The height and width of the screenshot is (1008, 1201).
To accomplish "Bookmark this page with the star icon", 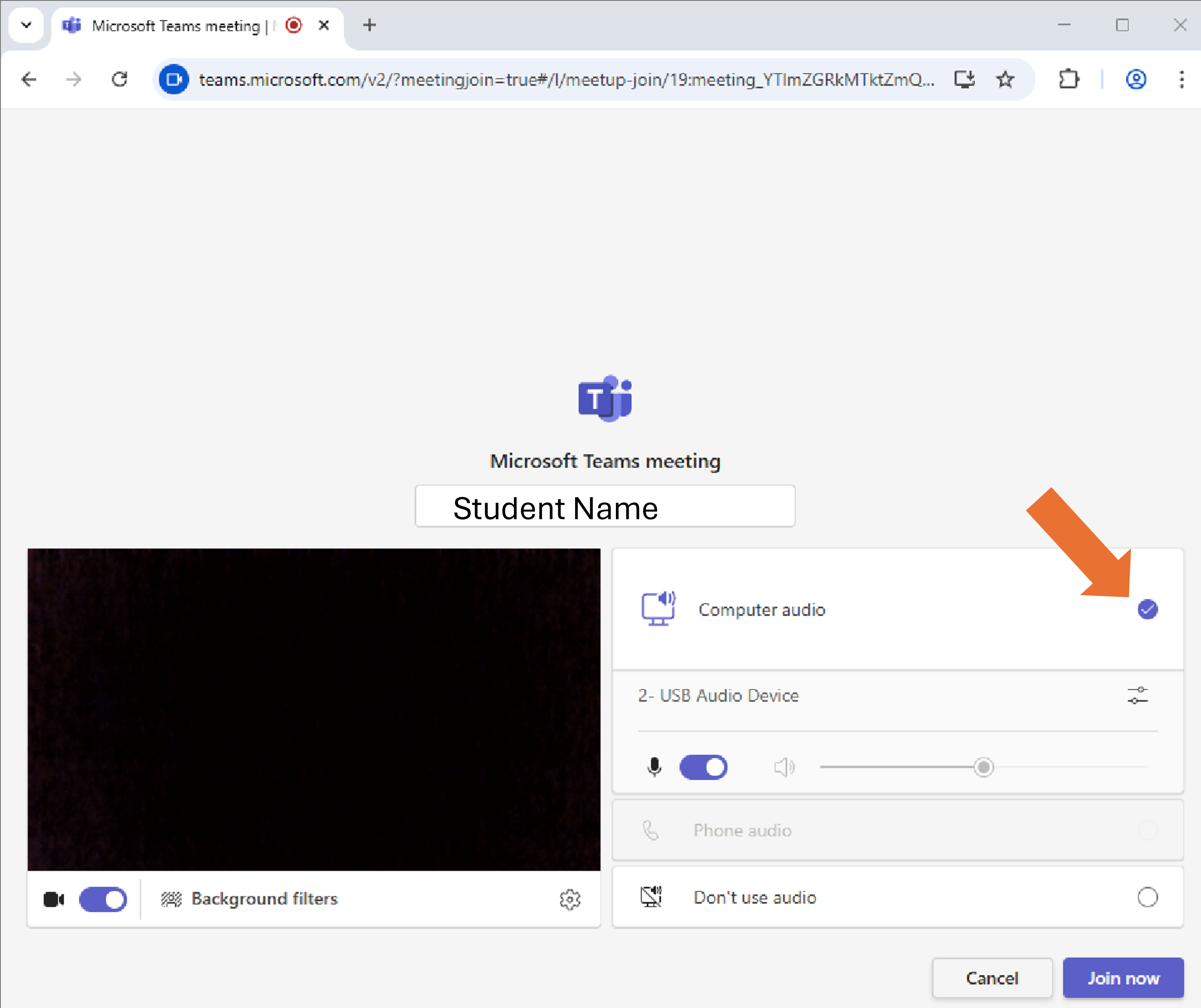I will [x=1005, y=79].
